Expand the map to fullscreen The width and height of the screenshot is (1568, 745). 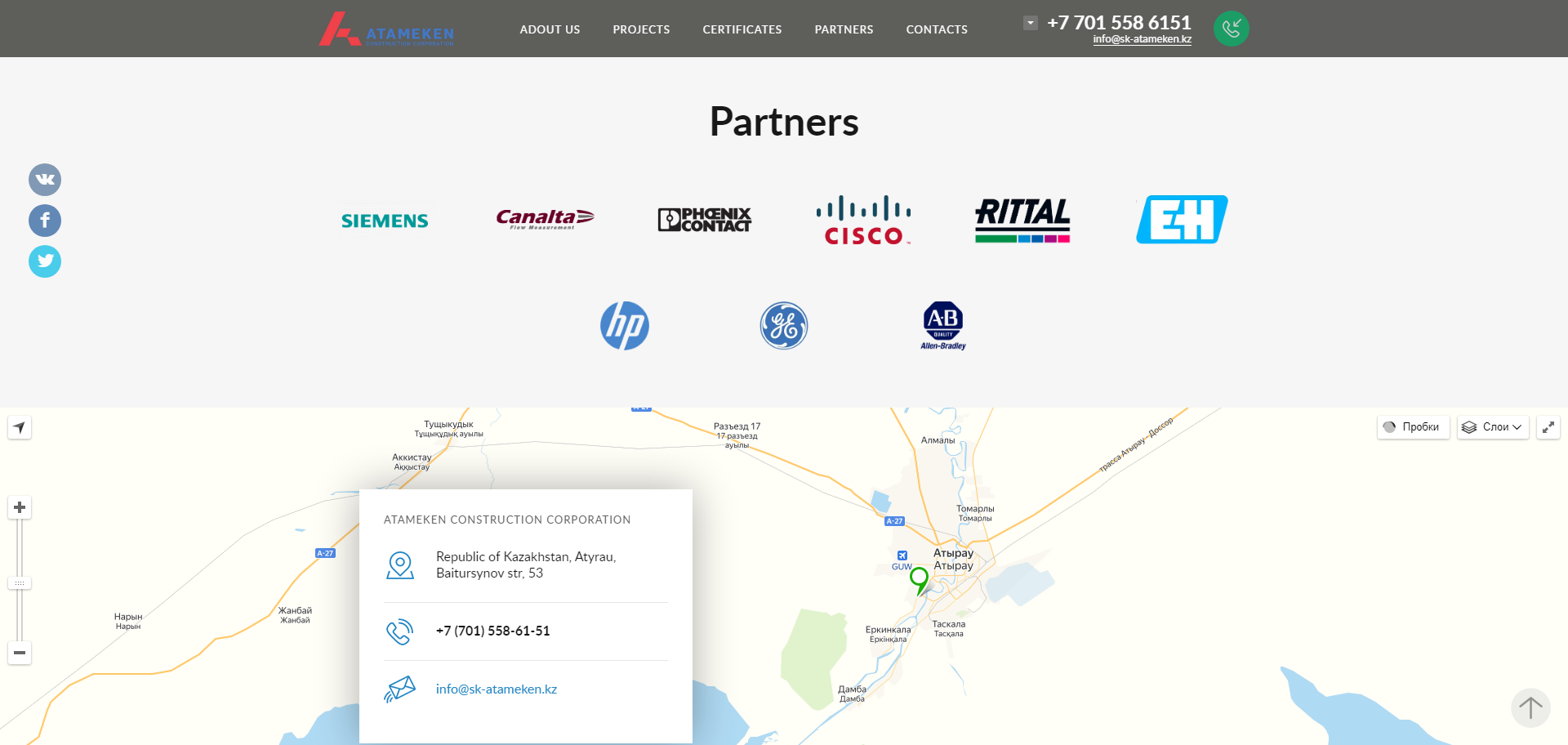[1548, 427]
